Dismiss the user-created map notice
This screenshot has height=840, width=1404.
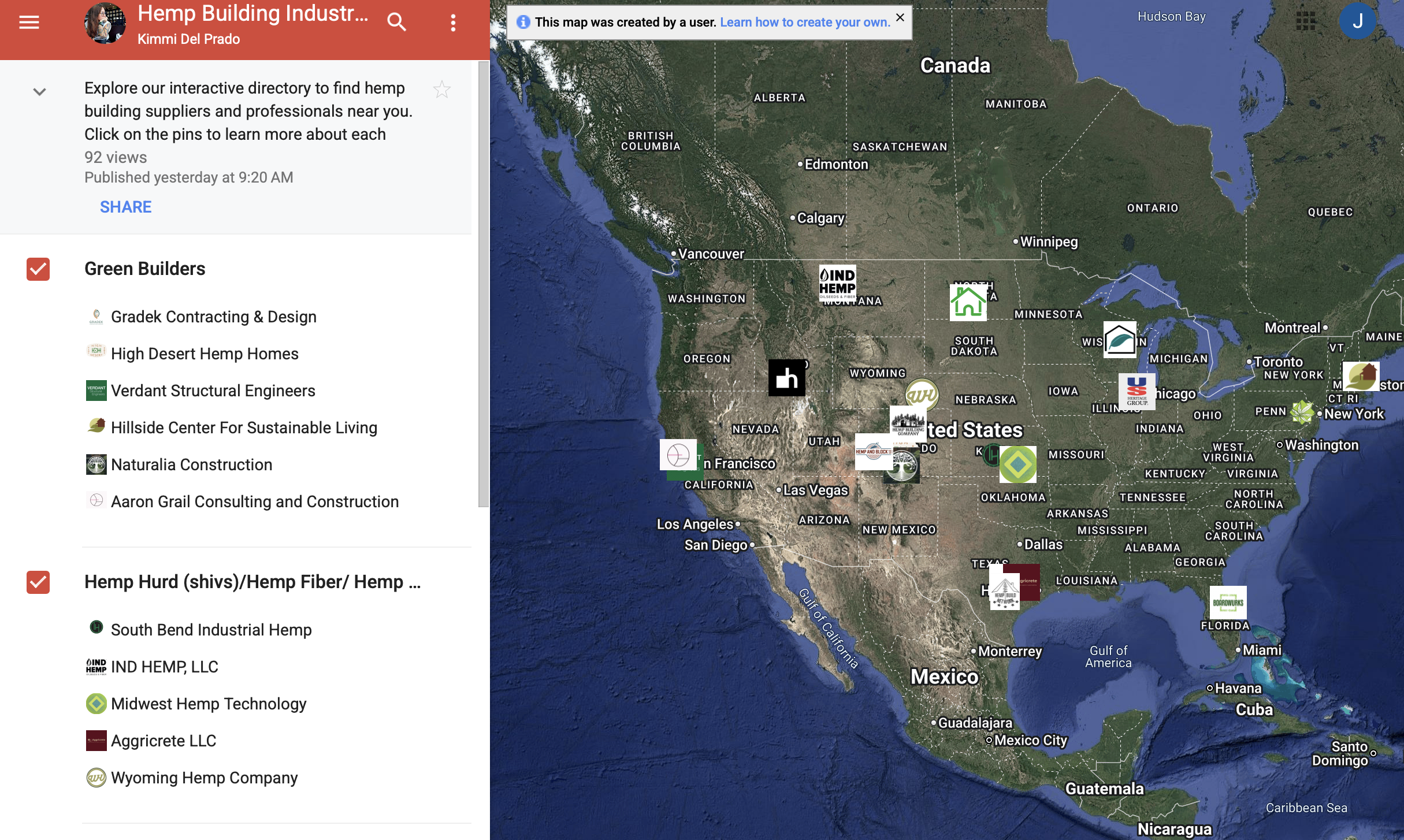click(900, 18)
